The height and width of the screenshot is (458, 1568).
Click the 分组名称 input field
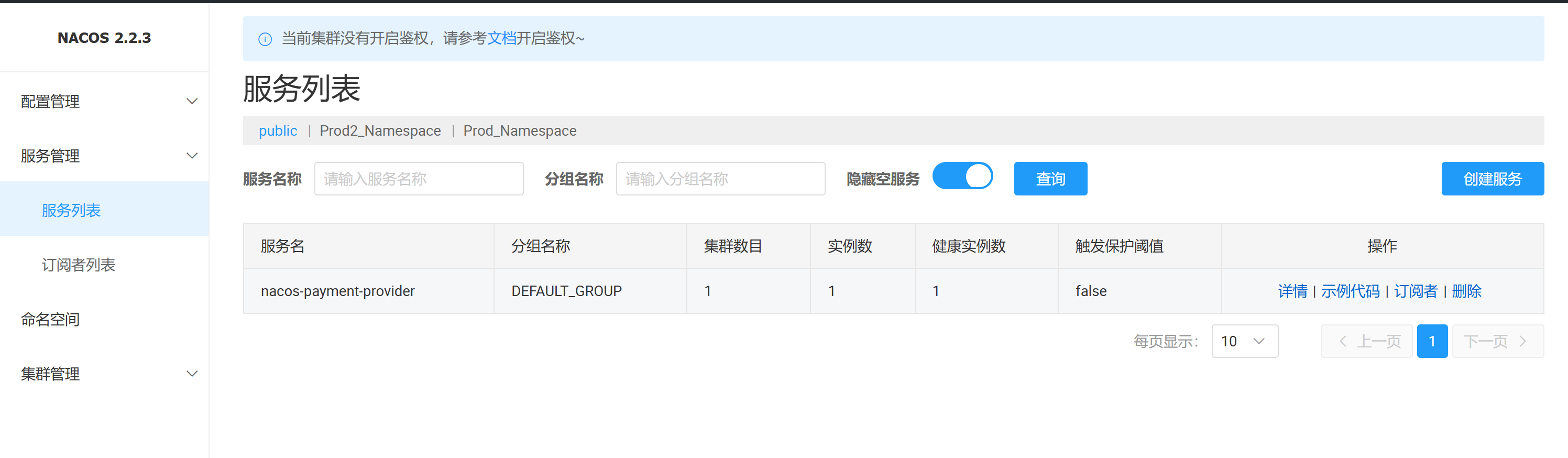[720, 179]
